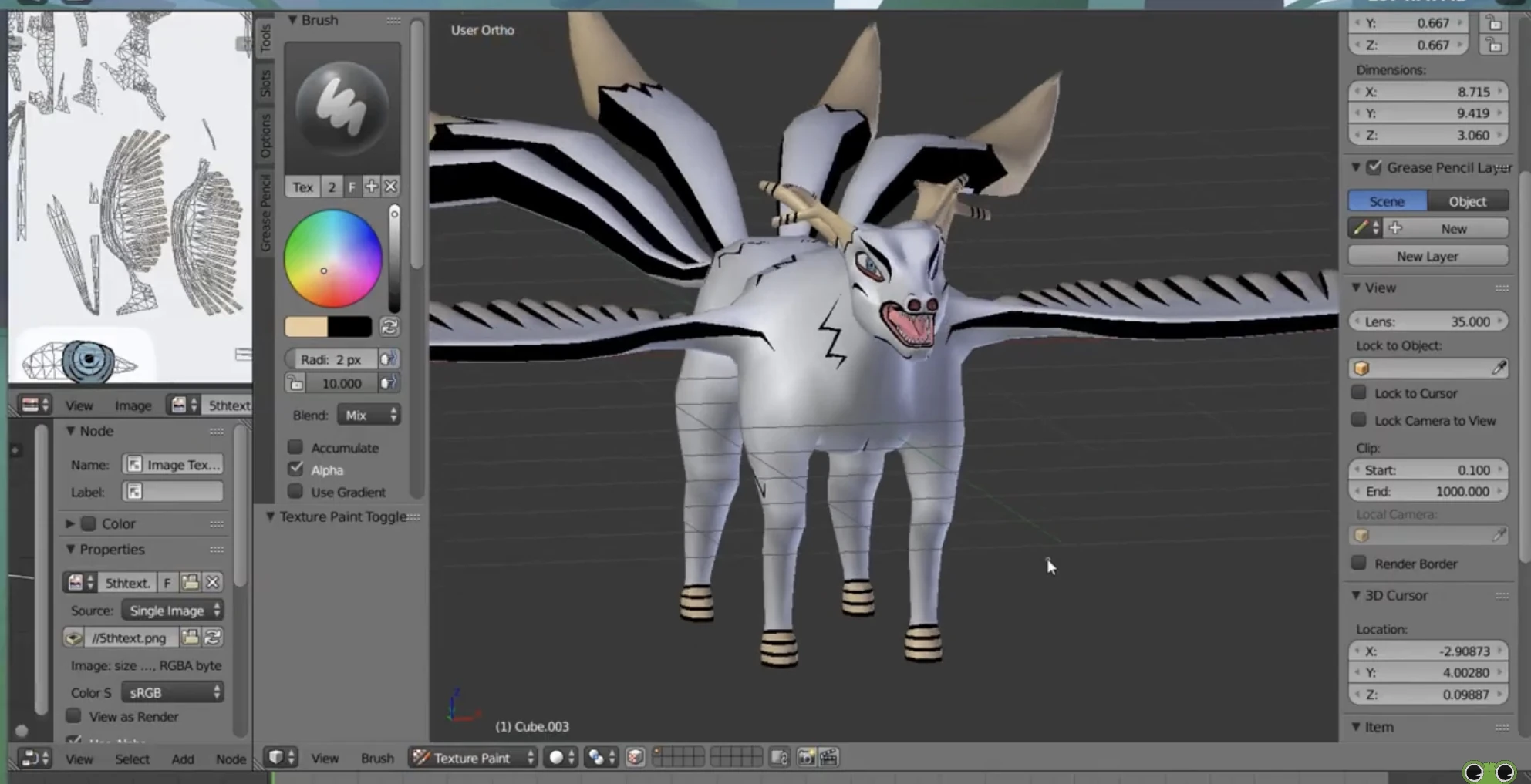Open the editor type selector in viewport header
The width and height of the screenshot is (1531, 784).
(x=281, y=757)
